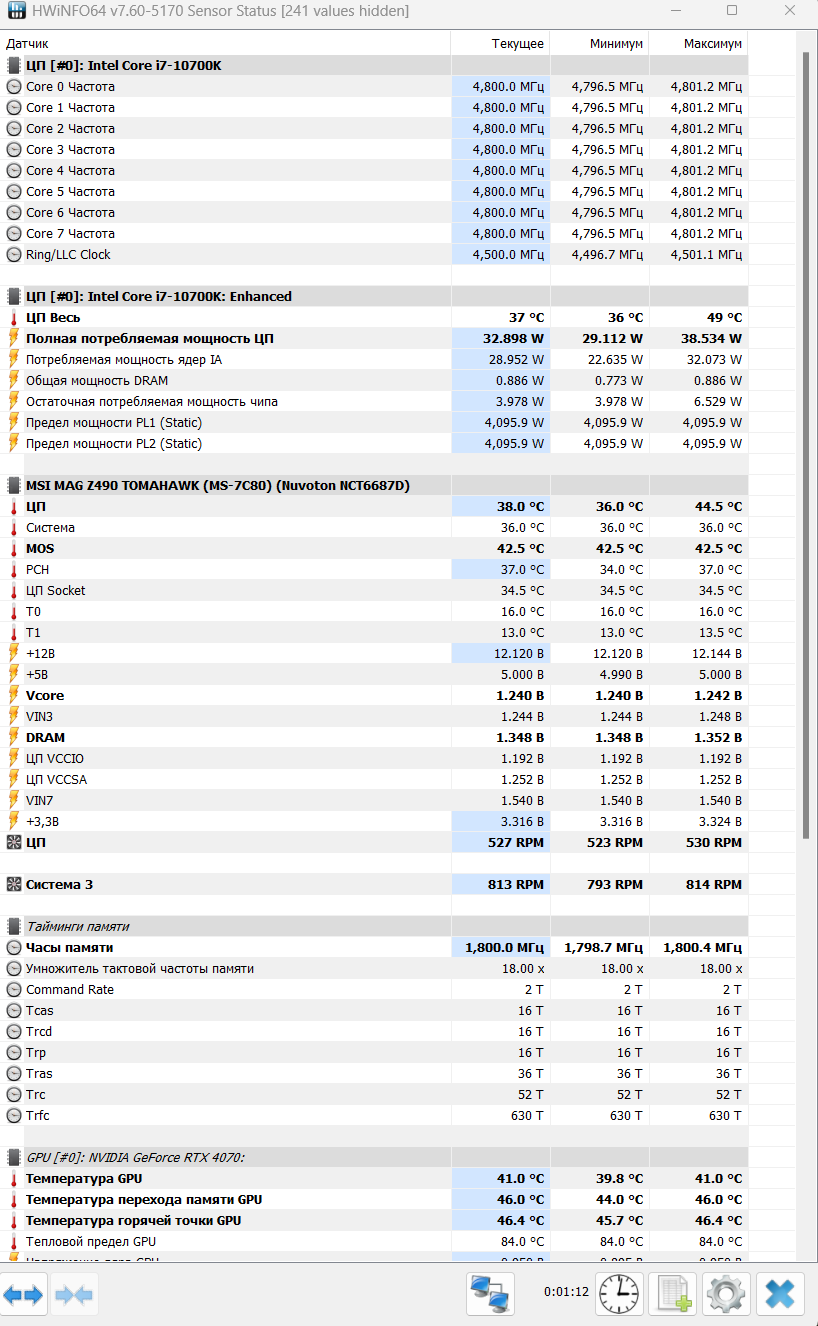Click the vertical scrollbar thumb
The image size is (818, 1326).
coord(805,445)
